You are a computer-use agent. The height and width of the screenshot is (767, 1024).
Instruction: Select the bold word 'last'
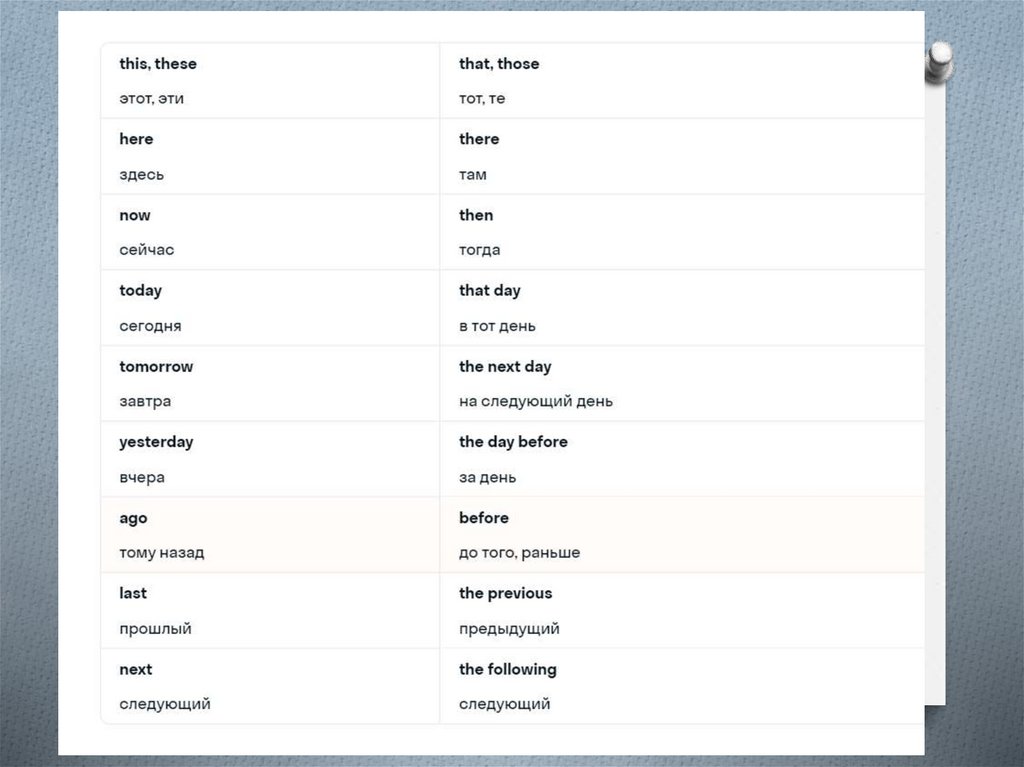133,593
